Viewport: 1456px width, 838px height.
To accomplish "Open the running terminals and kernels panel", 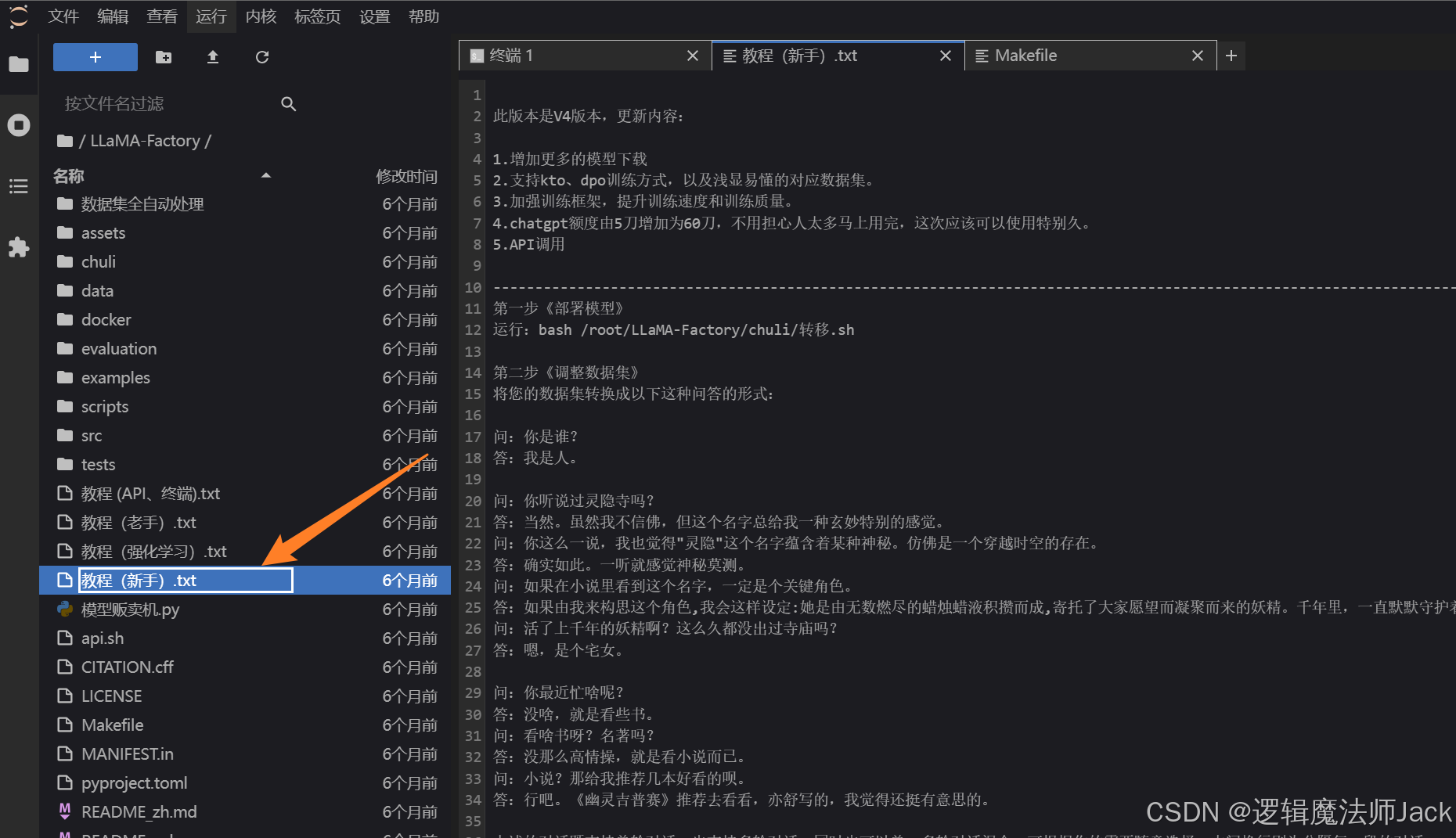I will pyautogui.click(x=19, y=125).
